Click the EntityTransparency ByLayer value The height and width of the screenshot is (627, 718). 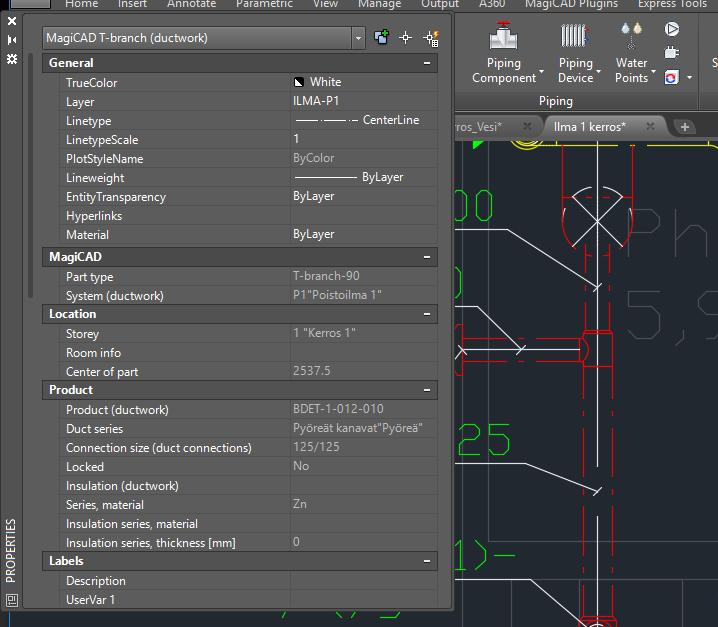[x=364, y=196]
